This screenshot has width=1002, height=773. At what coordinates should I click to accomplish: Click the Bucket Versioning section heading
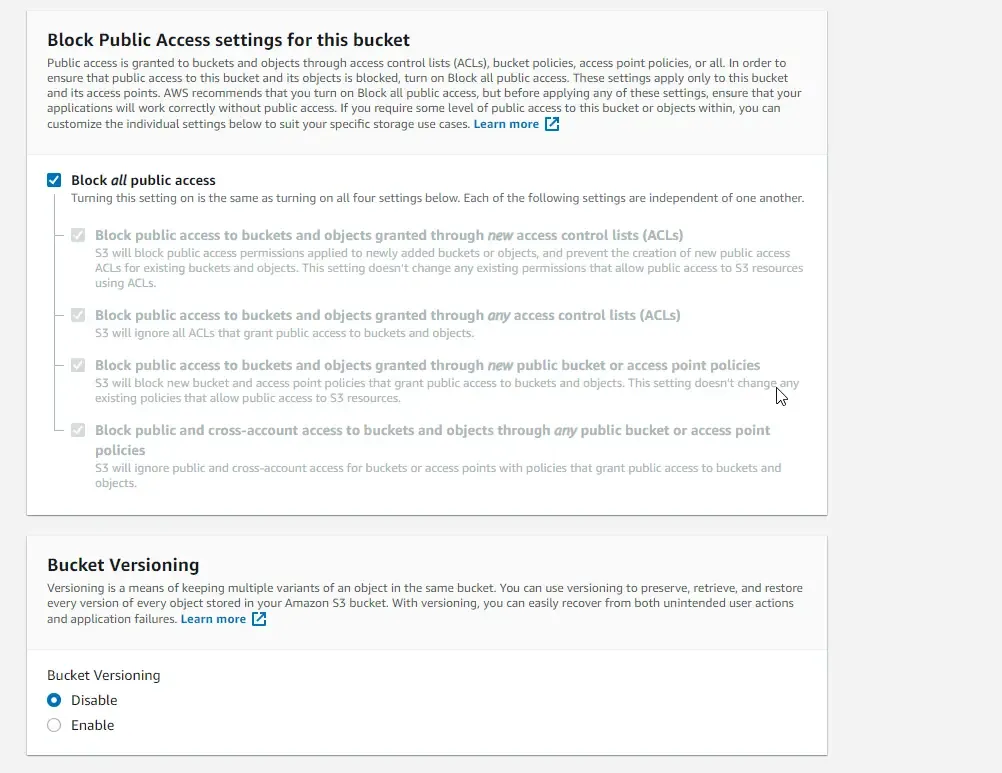[x=124, y=565]
